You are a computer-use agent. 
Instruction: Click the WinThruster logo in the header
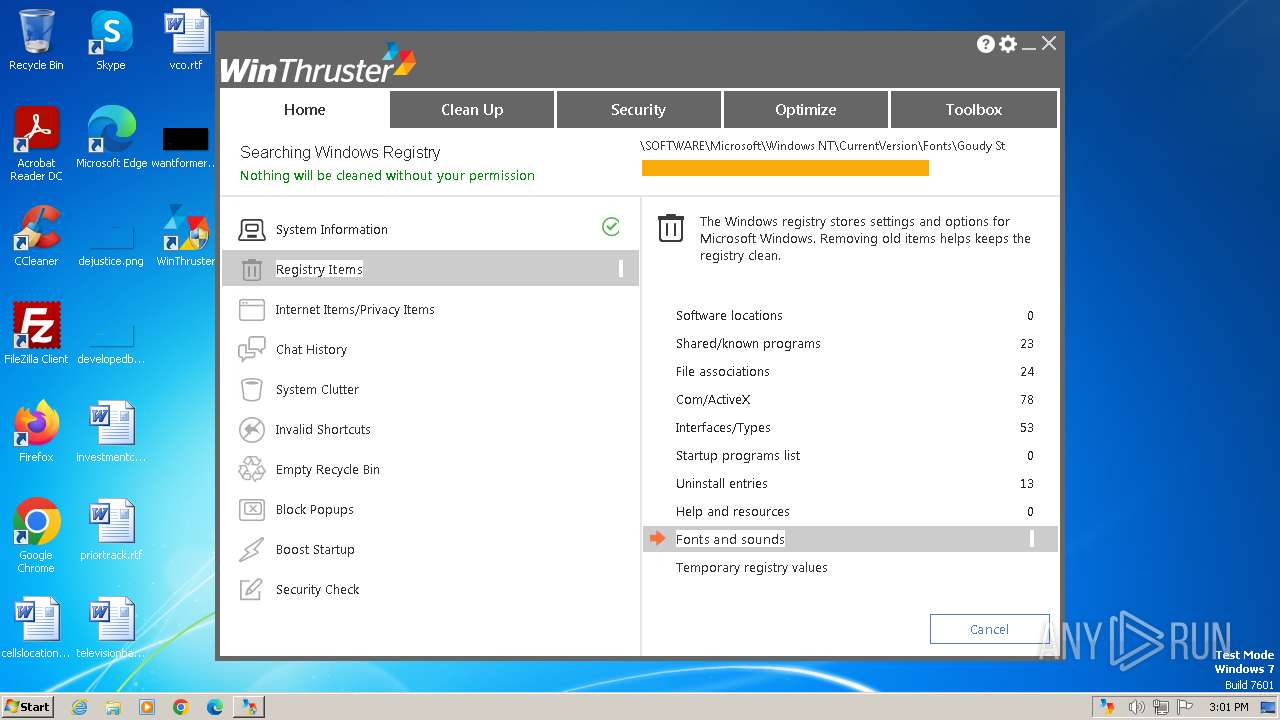tap(318, 63)
